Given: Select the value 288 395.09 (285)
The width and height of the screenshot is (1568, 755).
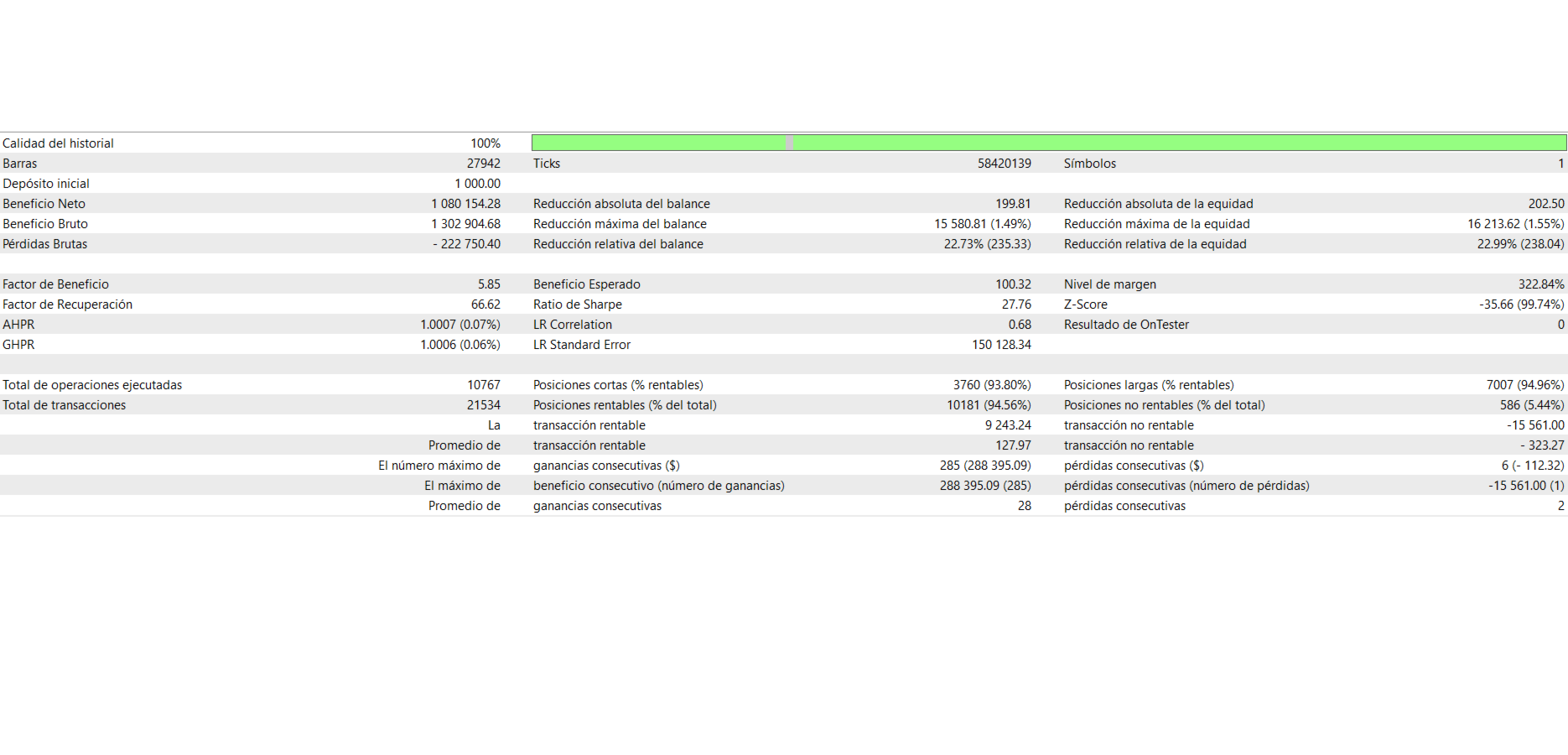Looking at the screenshot, I should 985,486.
